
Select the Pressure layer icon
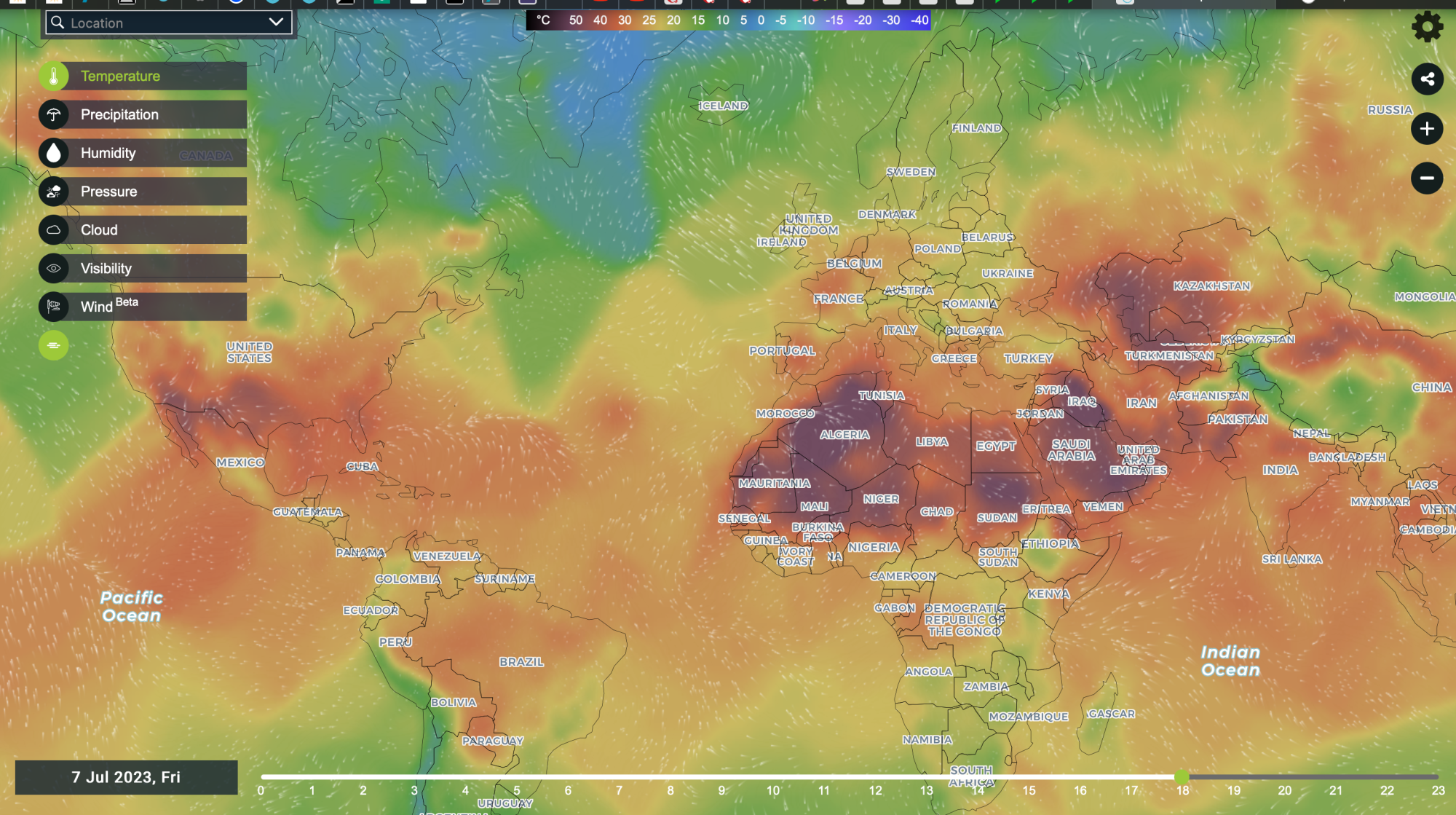click(53, 192)
